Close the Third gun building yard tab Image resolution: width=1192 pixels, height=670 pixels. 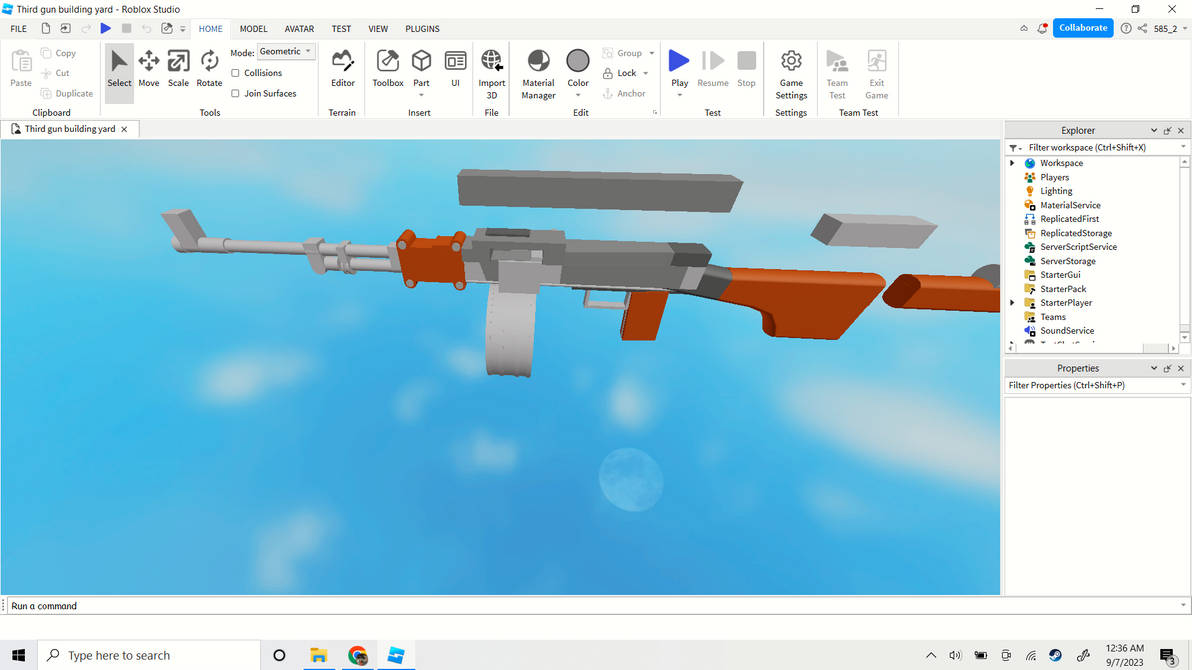pos(124,129)
